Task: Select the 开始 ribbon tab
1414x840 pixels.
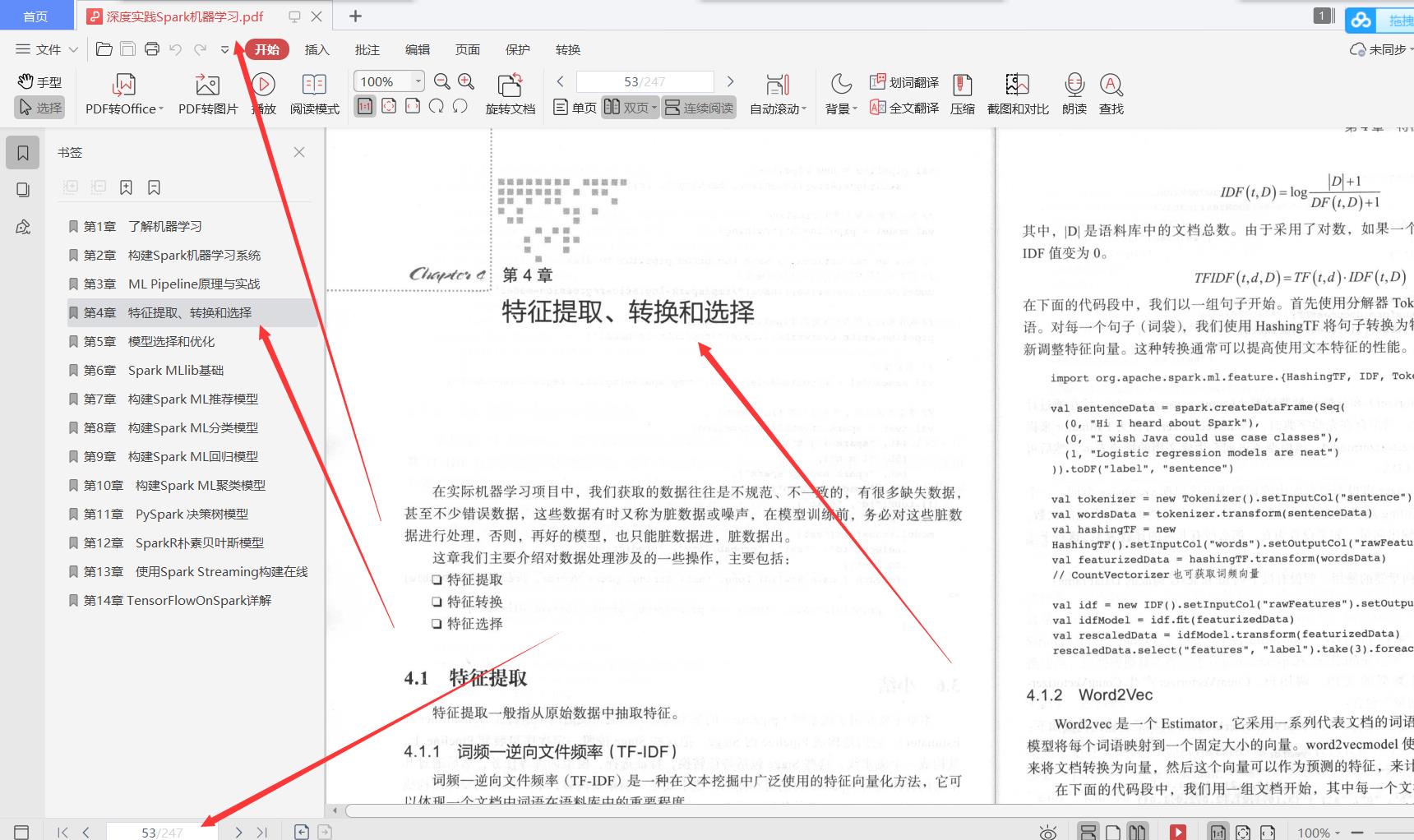Action: pos(267,49)
